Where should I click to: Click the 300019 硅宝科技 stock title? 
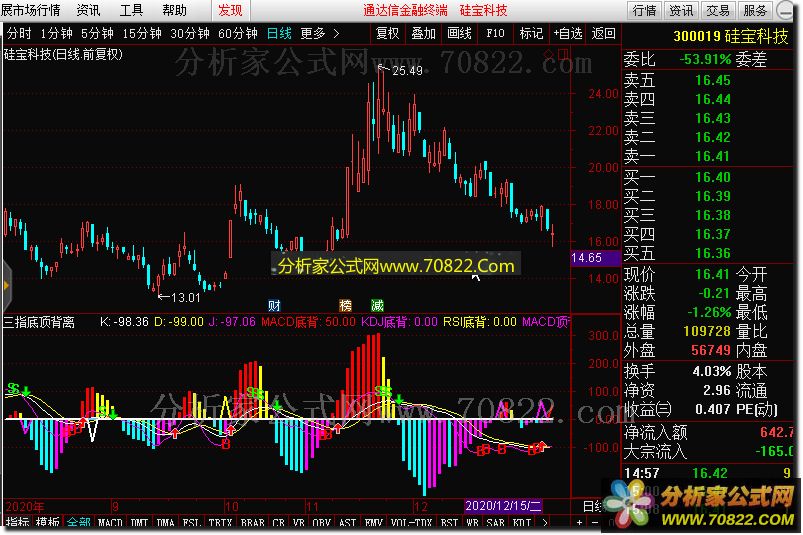click(x=730, y=36)
